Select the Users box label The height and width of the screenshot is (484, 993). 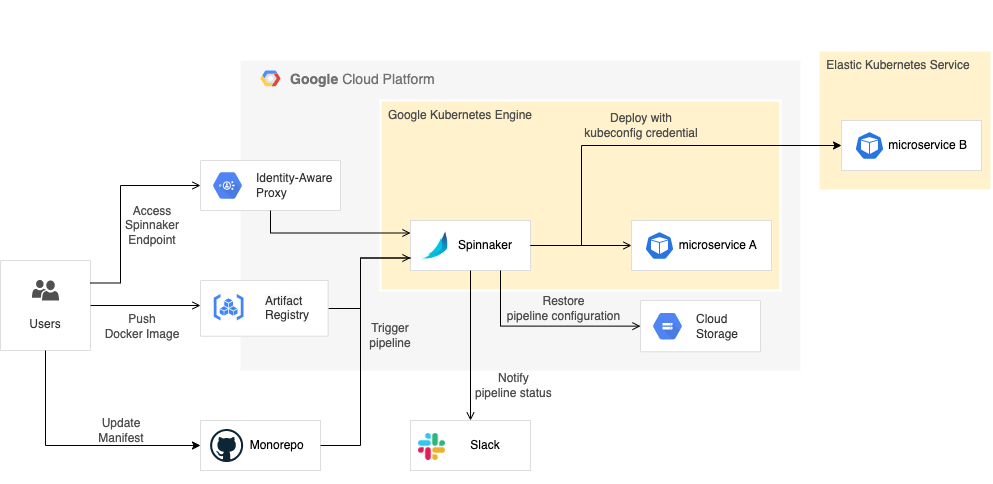click(x=45, y=324)
